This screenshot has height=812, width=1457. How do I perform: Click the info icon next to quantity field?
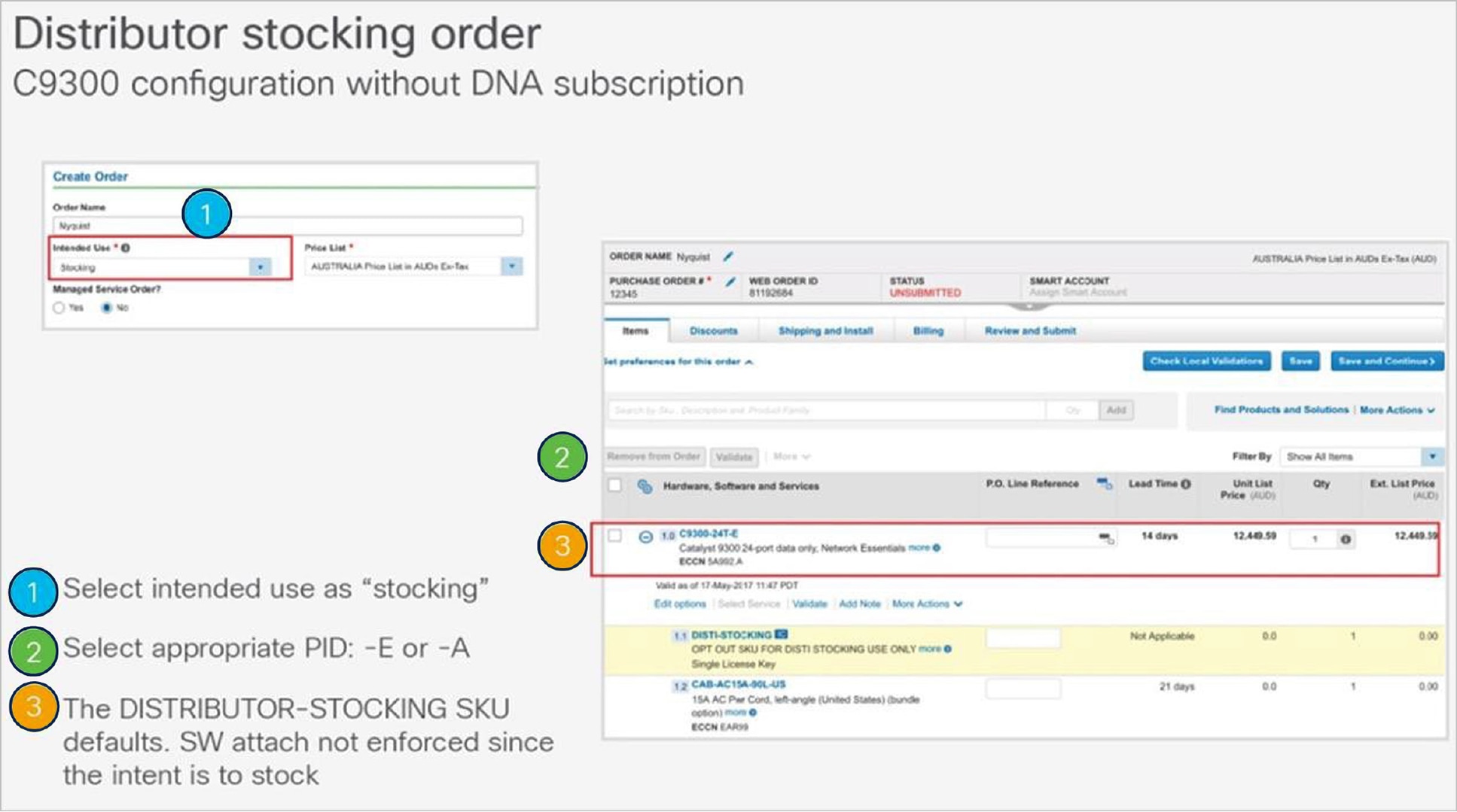1345,539
